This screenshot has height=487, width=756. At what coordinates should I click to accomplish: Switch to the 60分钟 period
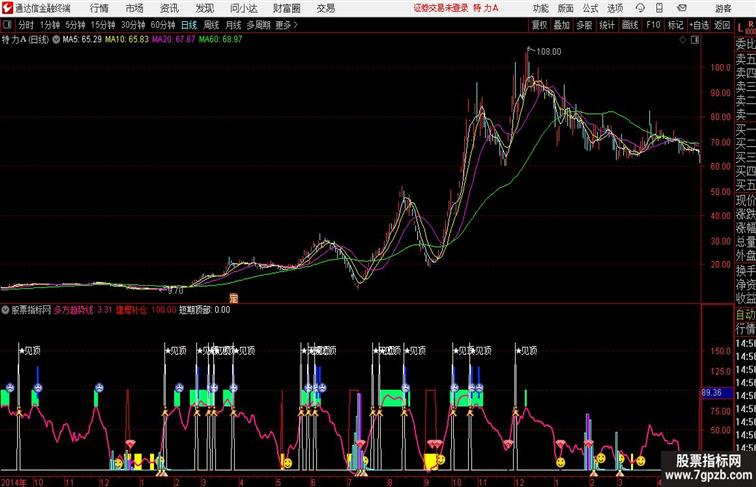[163, 25]
